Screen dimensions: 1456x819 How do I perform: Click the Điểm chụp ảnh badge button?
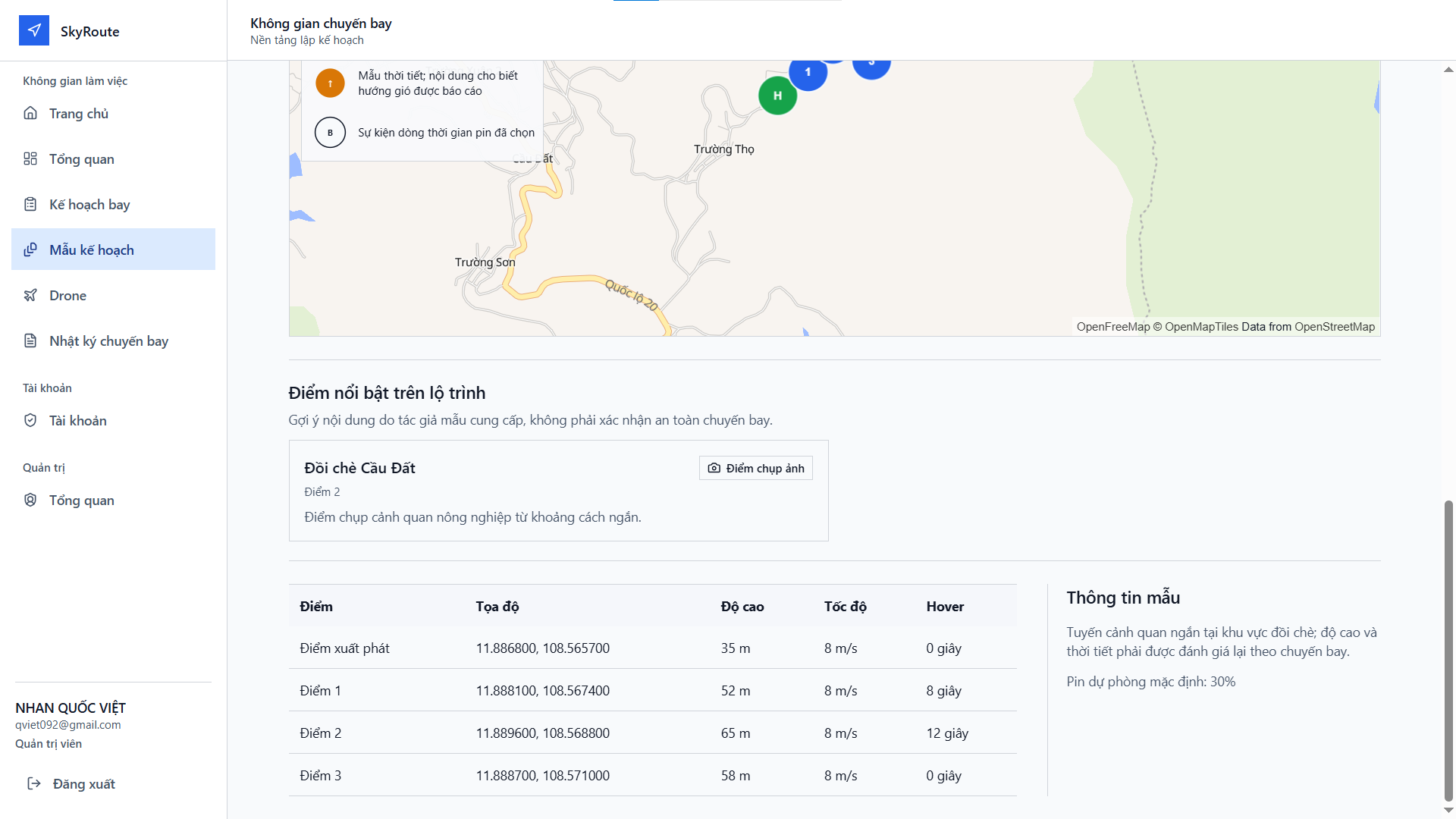pyautogui.click(x=756, y=468)
